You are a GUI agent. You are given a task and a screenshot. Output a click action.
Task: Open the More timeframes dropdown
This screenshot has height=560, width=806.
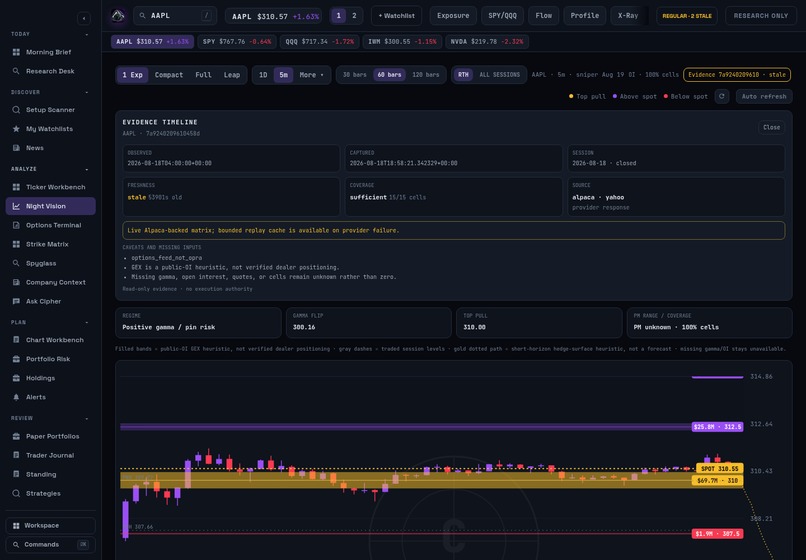click(312, 75)
